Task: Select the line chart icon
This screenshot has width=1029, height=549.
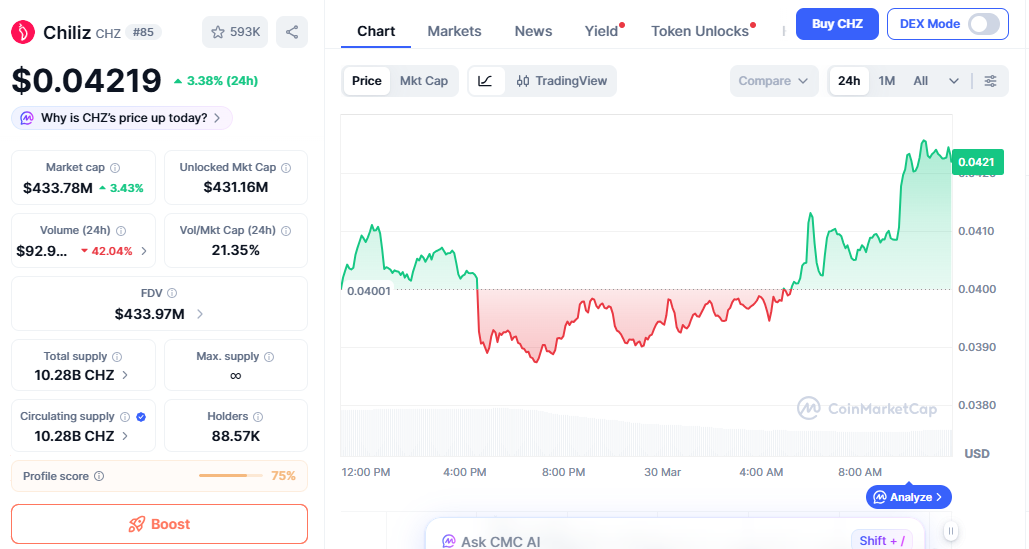Action: point(486,81)
